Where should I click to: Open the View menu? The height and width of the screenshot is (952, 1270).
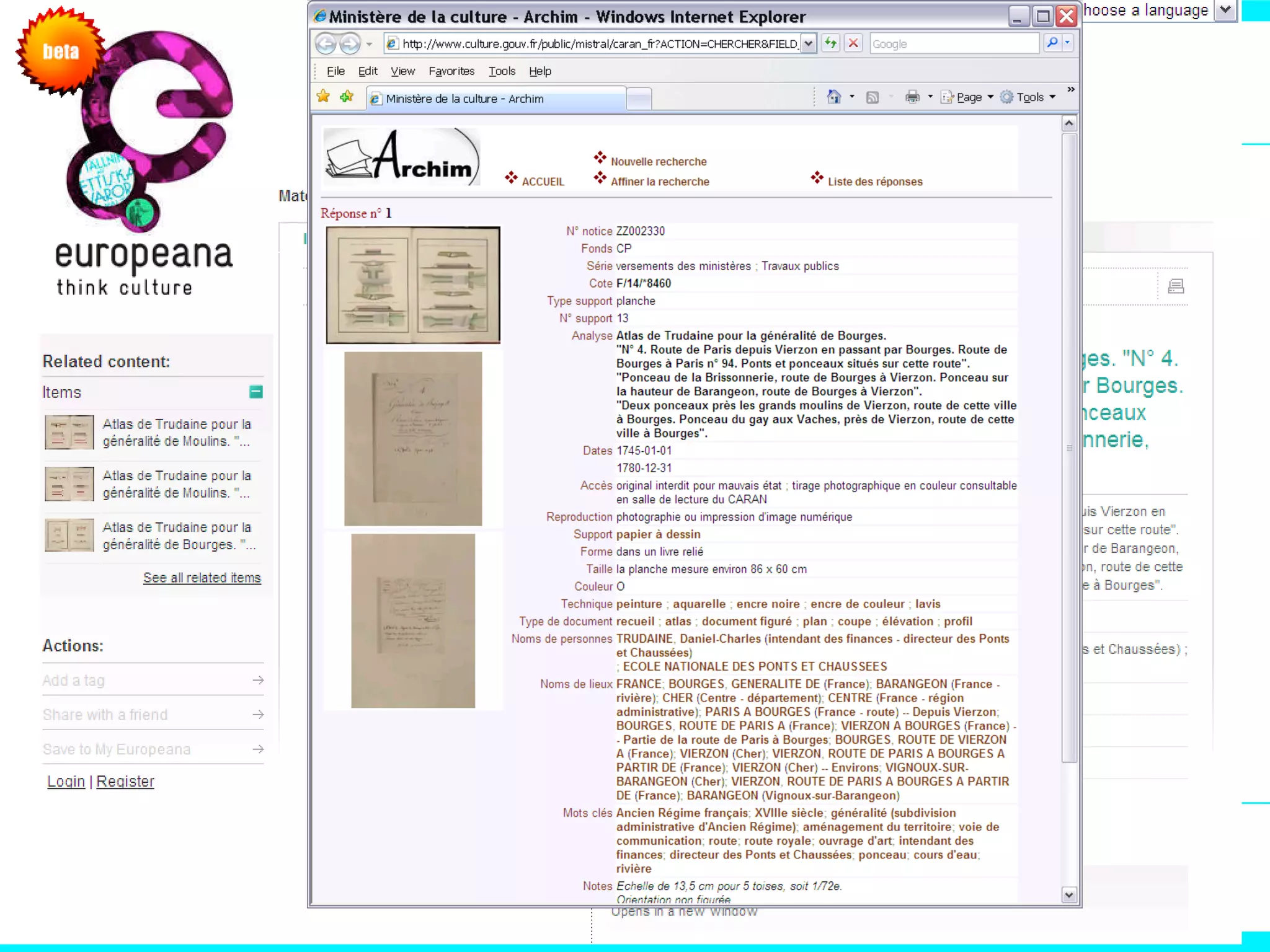[x=402, y=71]
